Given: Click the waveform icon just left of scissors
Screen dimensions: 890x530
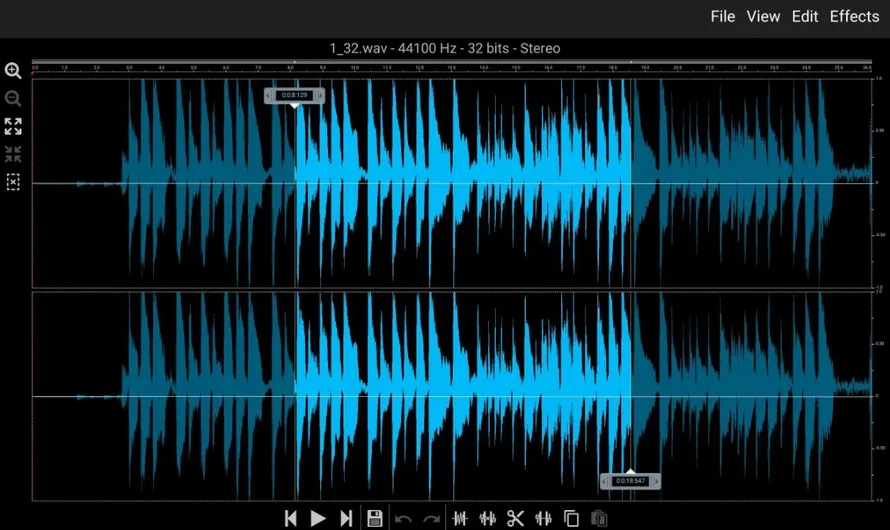Looking at the screenshot, I should pyautogui.click(x=488, y=518).
